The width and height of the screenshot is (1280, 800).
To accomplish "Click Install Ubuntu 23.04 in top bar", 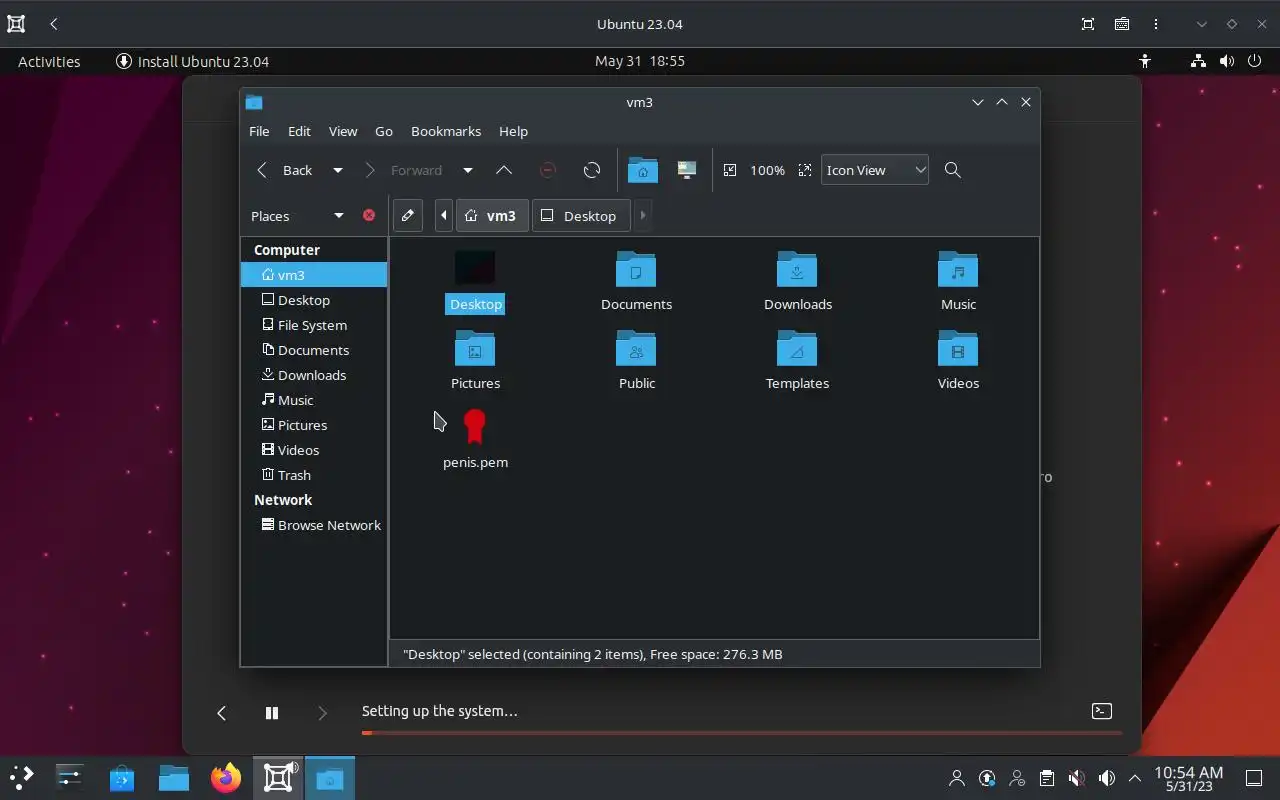I will coord(193,61).
